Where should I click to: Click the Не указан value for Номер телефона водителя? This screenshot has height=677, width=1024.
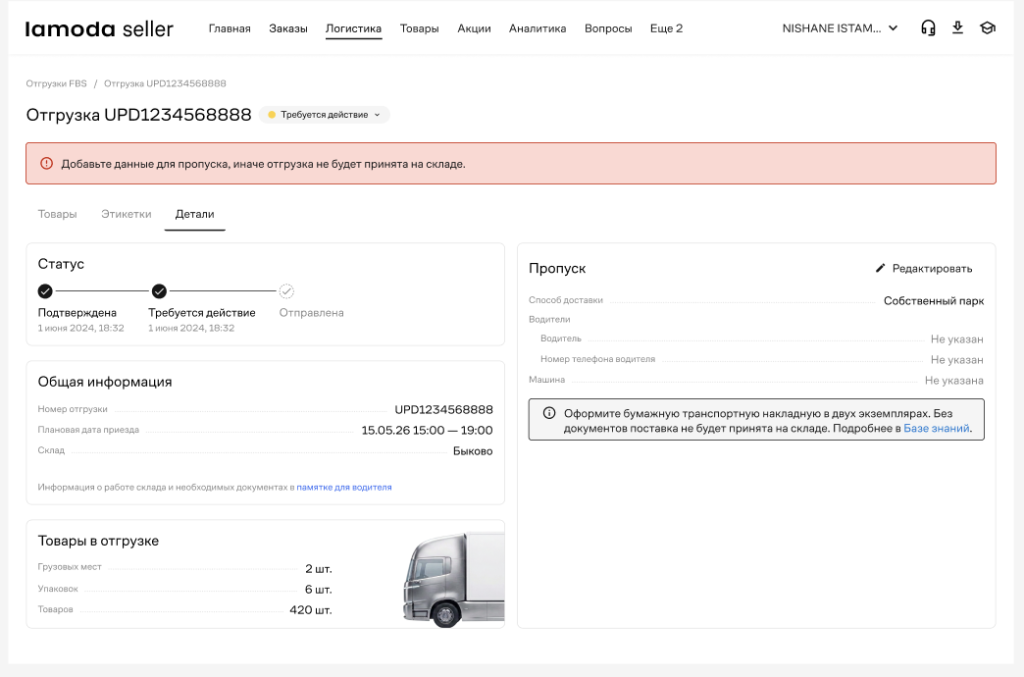click(957, 360)
